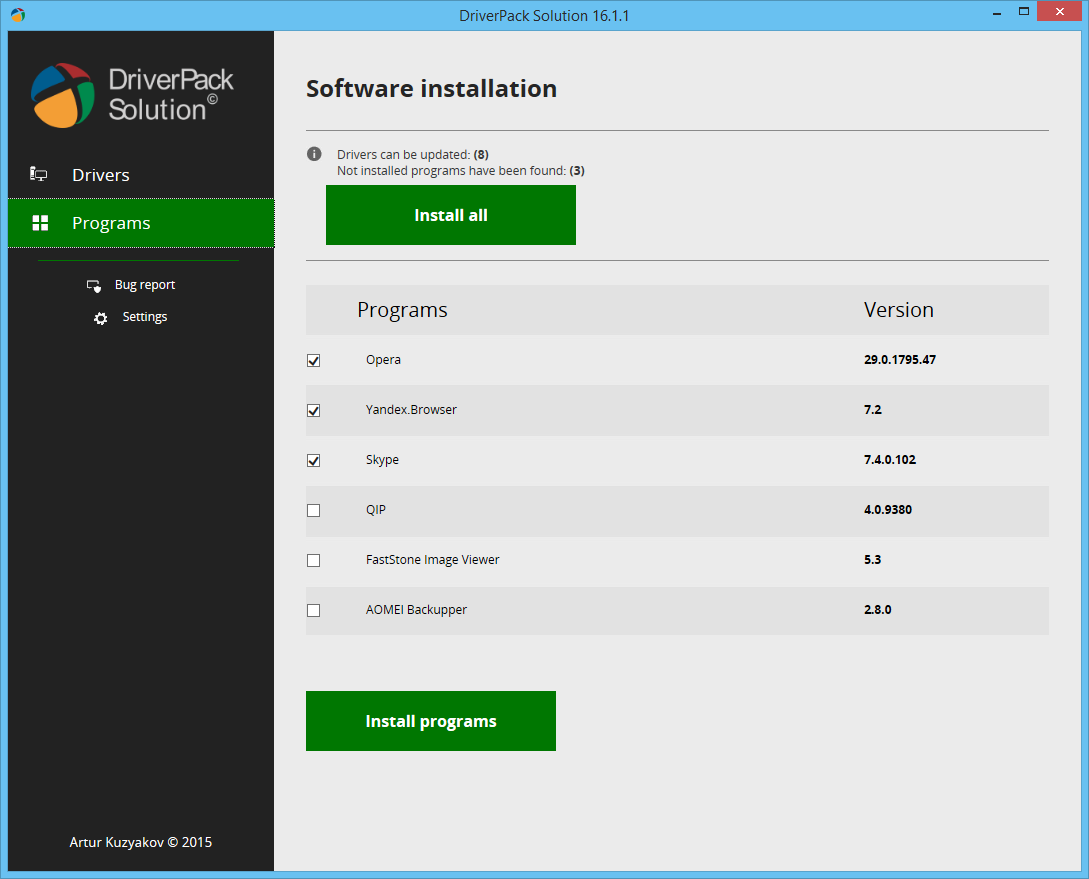Click the Settings gear icon
1089x879 pixels.
point(100,318)
